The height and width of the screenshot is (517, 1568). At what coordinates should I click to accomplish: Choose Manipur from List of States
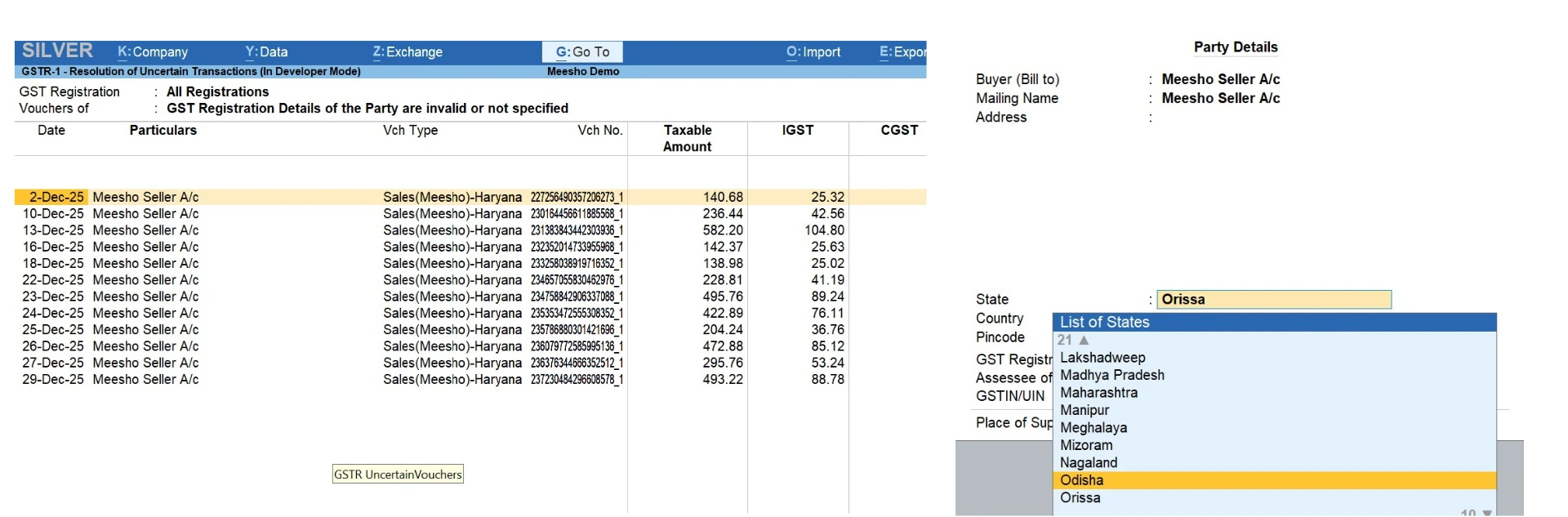[x=1274, y=410]
